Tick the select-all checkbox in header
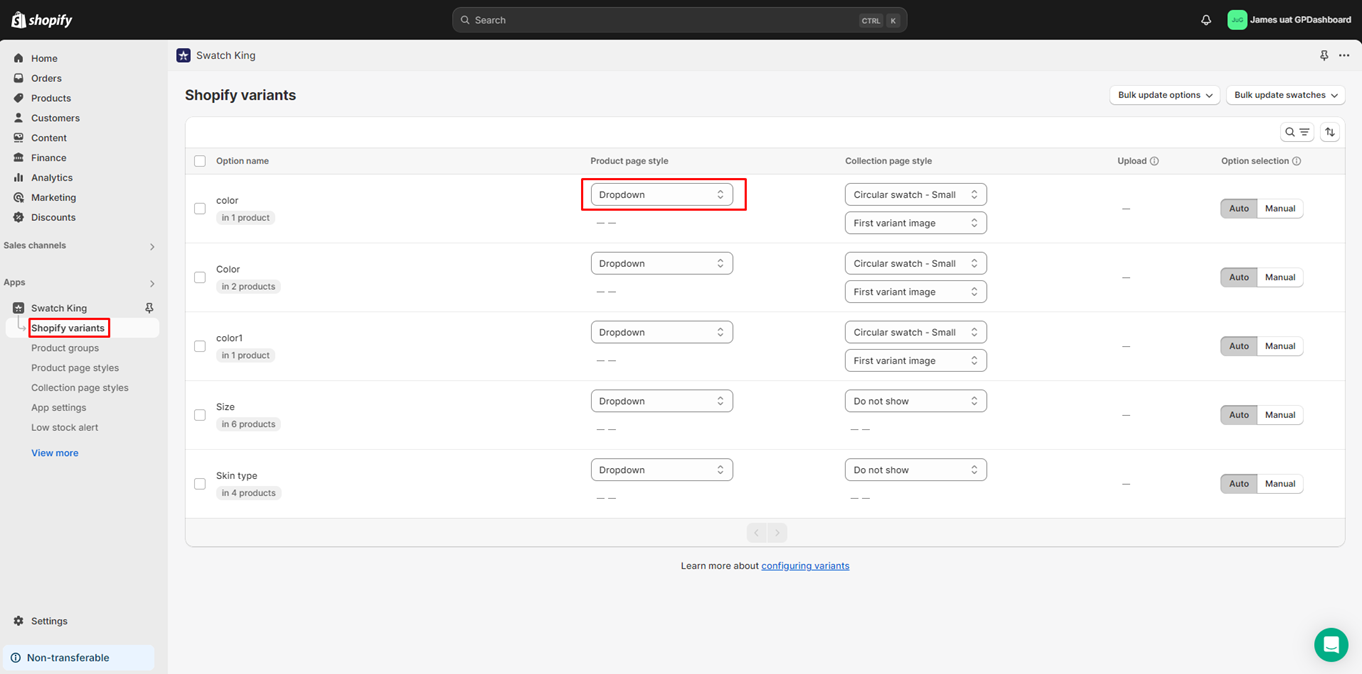The width and height of the screenshot is (1362, 674). 200,161
